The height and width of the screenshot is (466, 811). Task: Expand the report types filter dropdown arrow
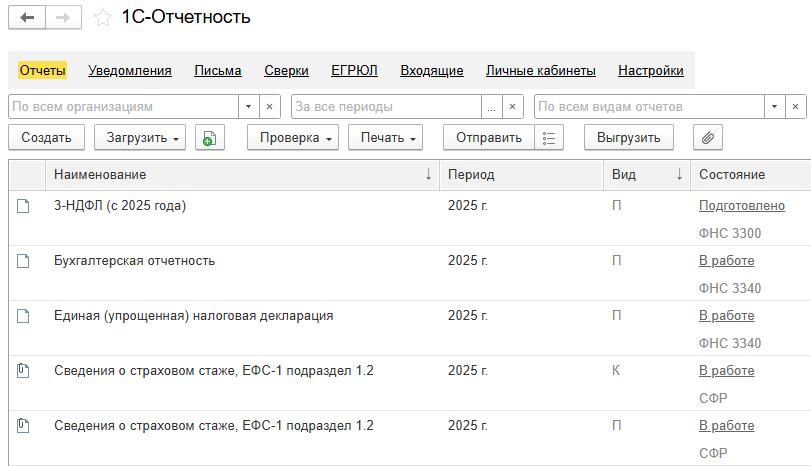click(x=774, y=107)
